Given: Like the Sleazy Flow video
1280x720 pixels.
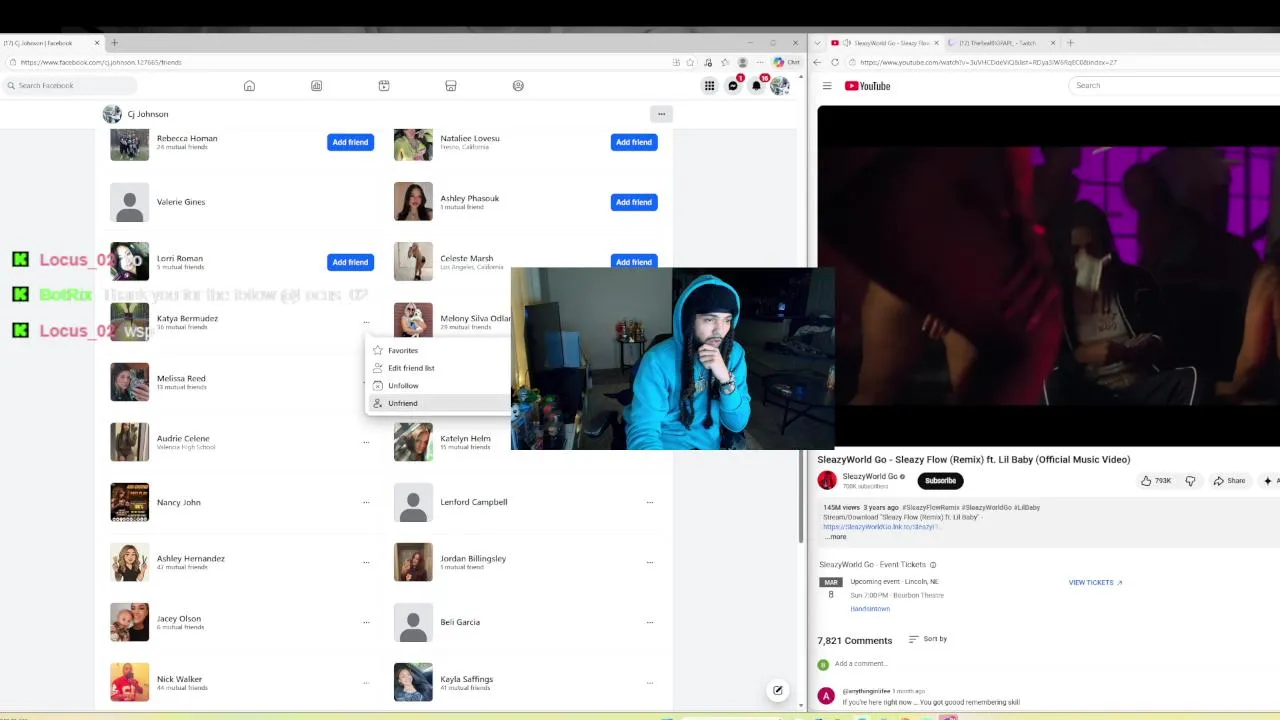Looking at the screenshot, I should [1155, 481].
